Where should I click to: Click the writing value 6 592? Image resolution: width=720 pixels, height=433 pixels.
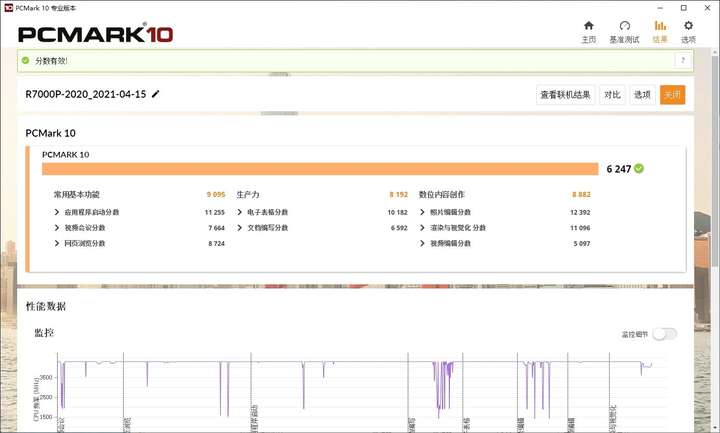click(x=399, y=228)
